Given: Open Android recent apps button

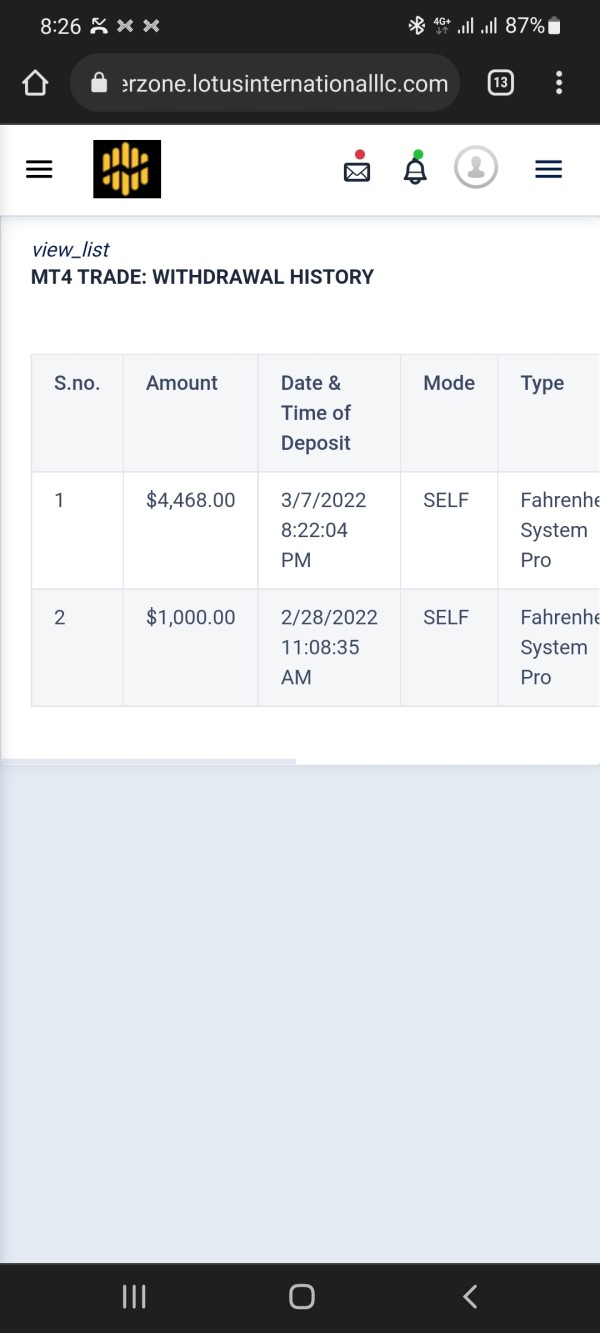Looking at the screenshot, I should coord(134,1297).
